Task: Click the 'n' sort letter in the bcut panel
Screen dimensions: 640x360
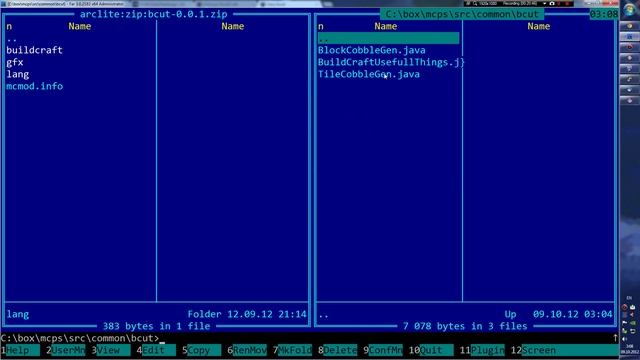Action: [x=321, y=27]
